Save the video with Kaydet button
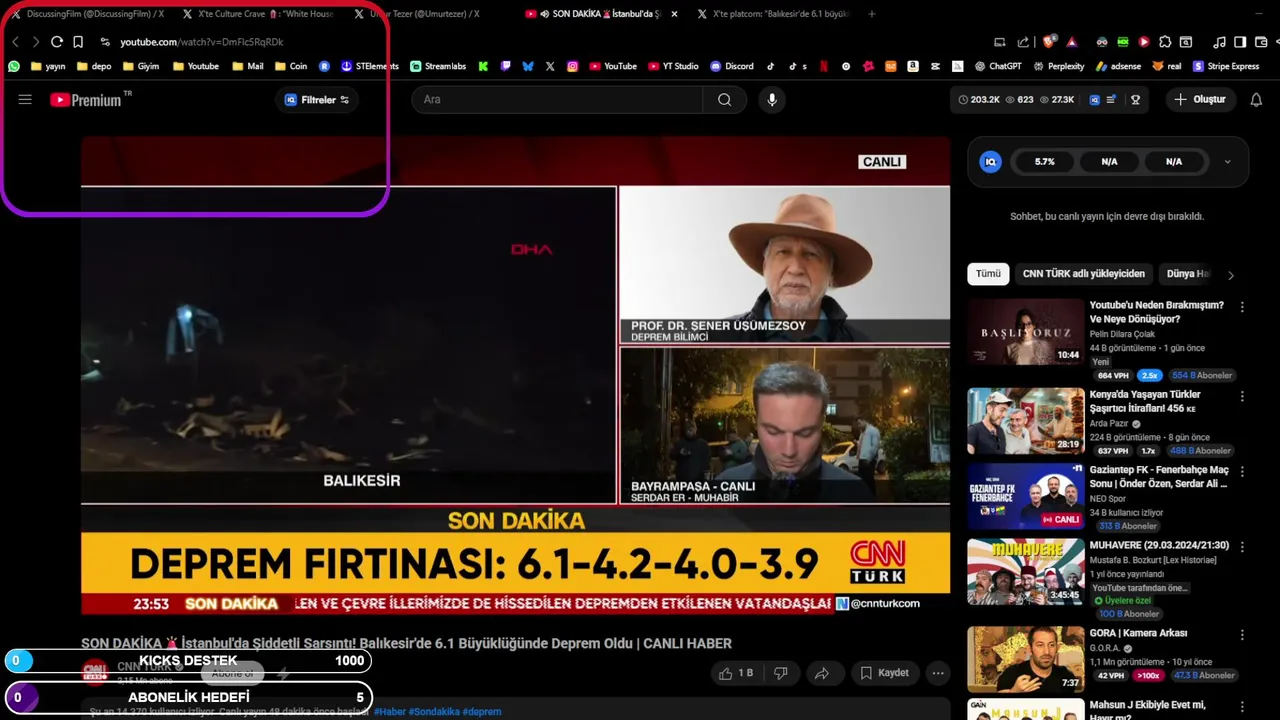Image resolution: width=1280 pixels, height=720 pixels. pyautogui.click(x=884, y=673)
